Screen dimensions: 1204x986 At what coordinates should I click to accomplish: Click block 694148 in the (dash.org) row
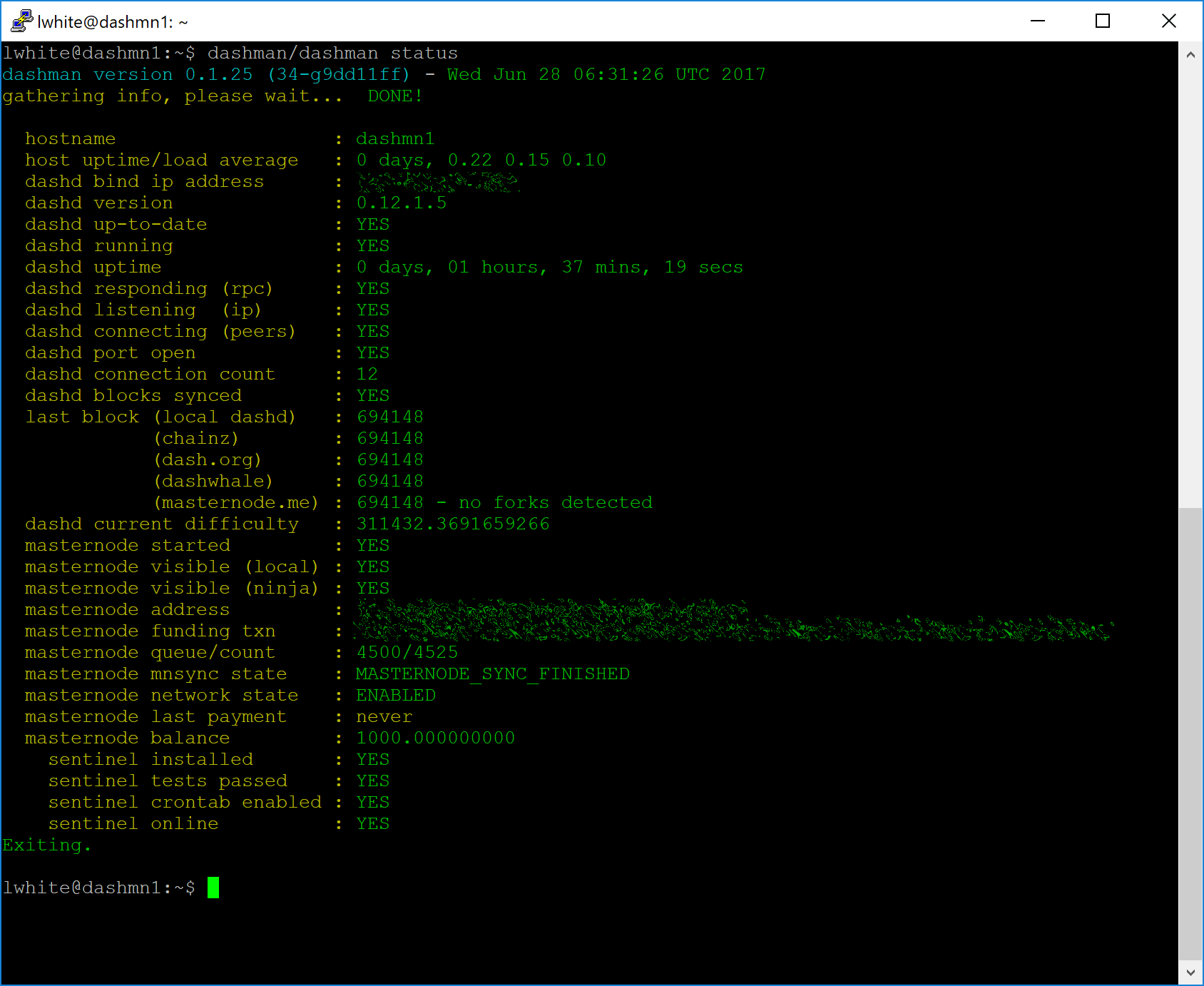389,460
